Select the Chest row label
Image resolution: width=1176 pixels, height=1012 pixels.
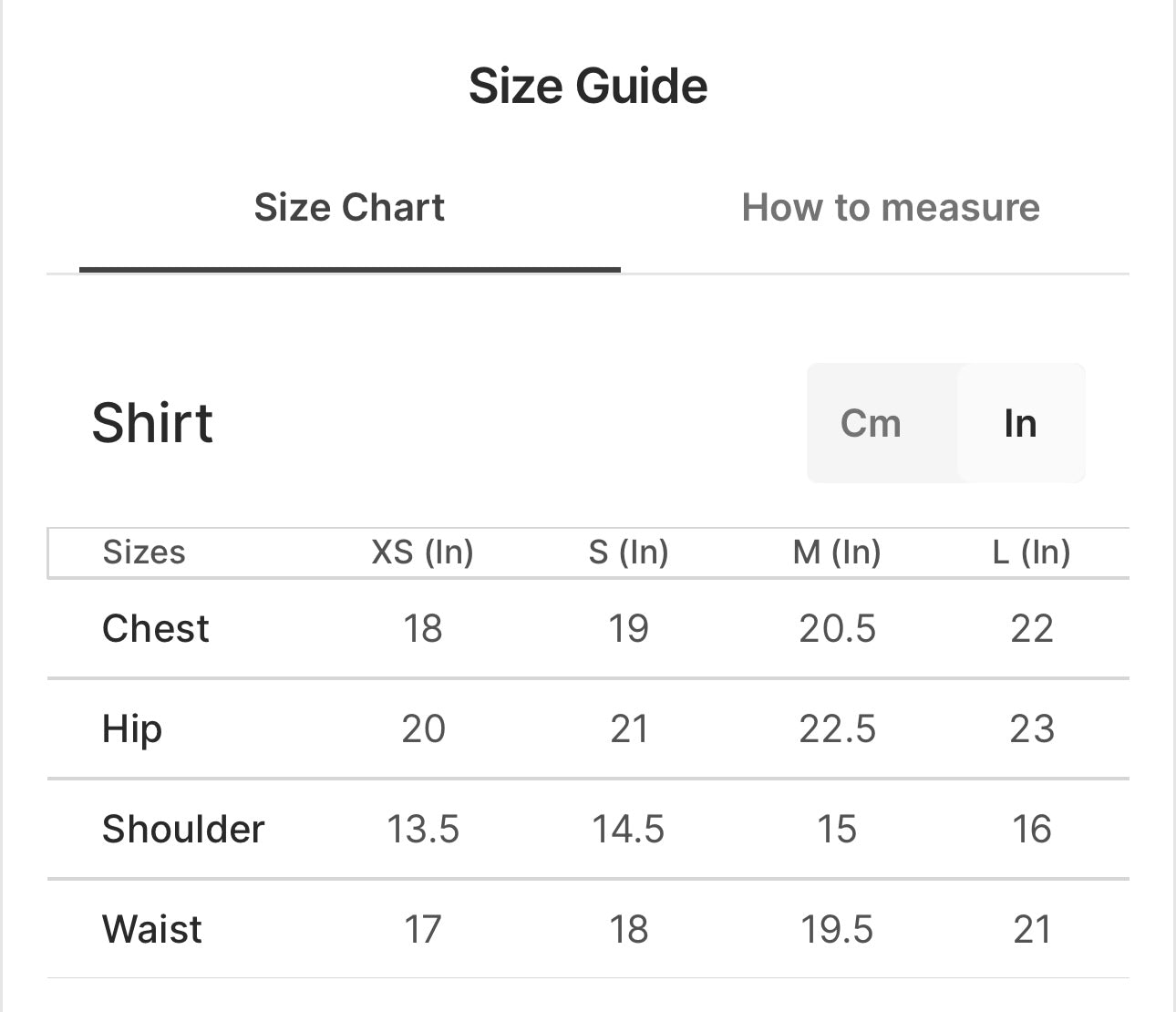156,629
